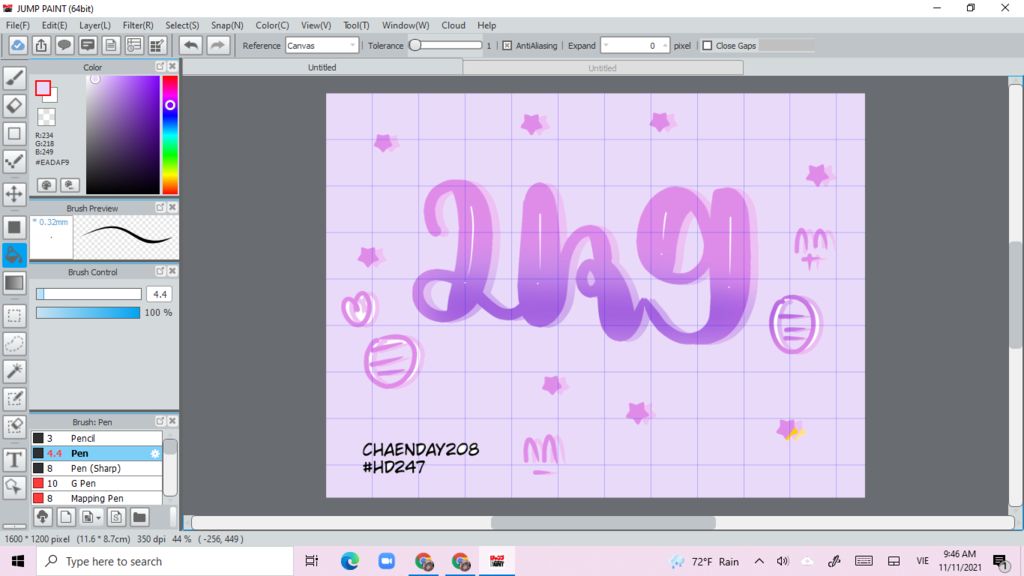Select the Dot pen tool
The width and height of the screenshot is (1024, 576).
pos(14,162)
